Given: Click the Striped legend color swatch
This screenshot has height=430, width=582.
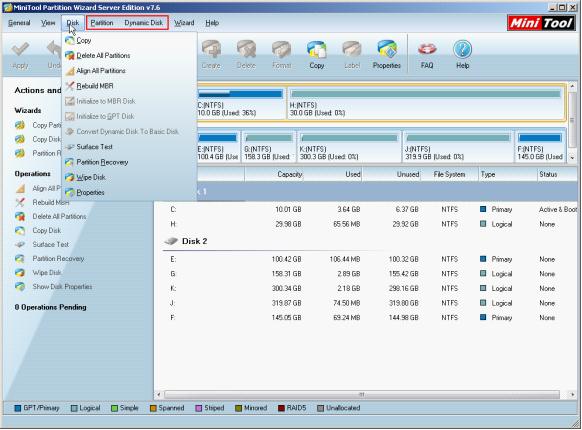Looking at the screenshot, I should pyautogui.click(x=199, y=408).
